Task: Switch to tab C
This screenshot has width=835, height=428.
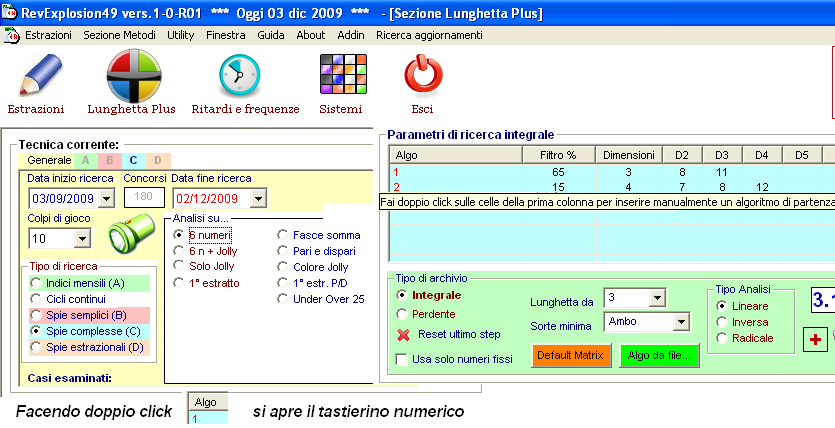Action: coord(133,160)
